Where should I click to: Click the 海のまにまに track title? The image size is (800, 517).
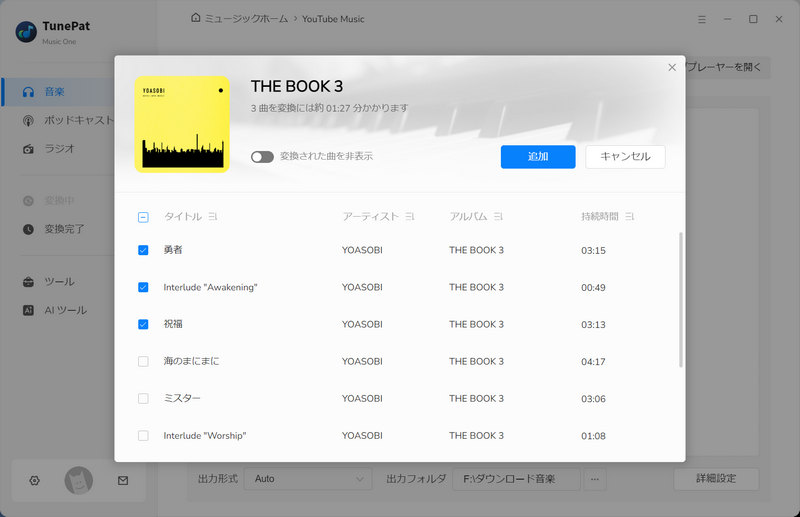pyautogui.click(x=191, y=361)
